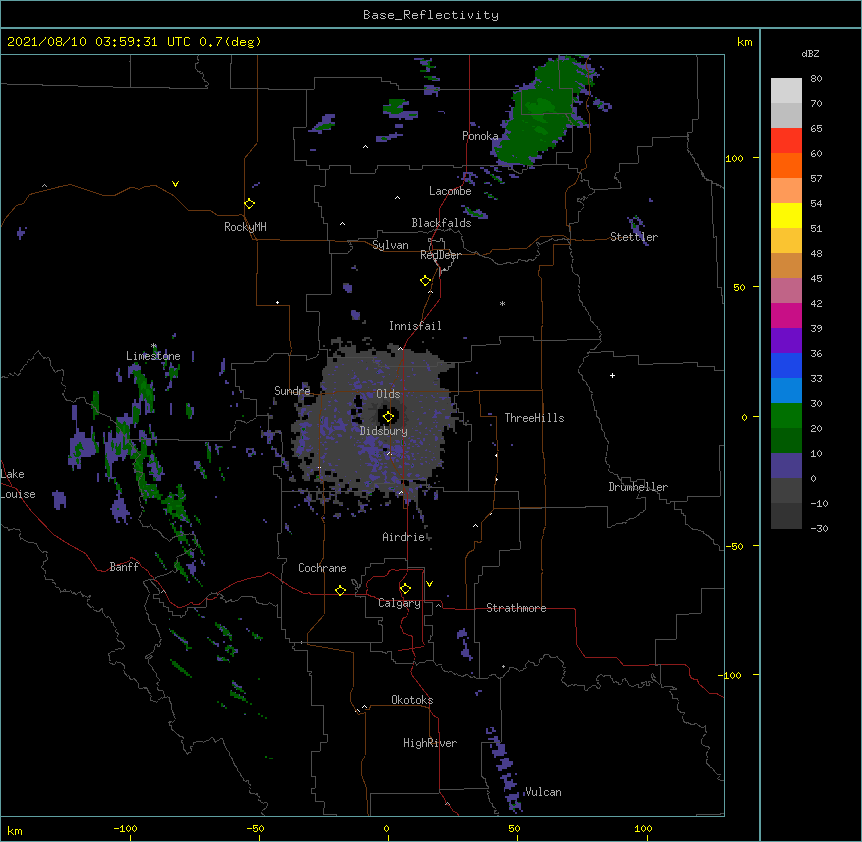Click the Base_Reflectivity title

[x=431, y=15]
